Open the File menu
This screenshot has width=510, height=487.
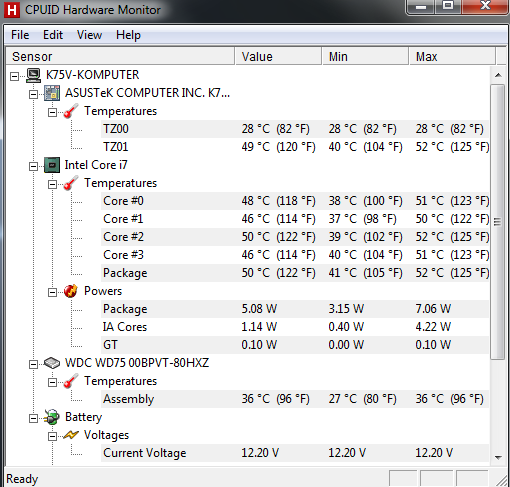[20, 35]
